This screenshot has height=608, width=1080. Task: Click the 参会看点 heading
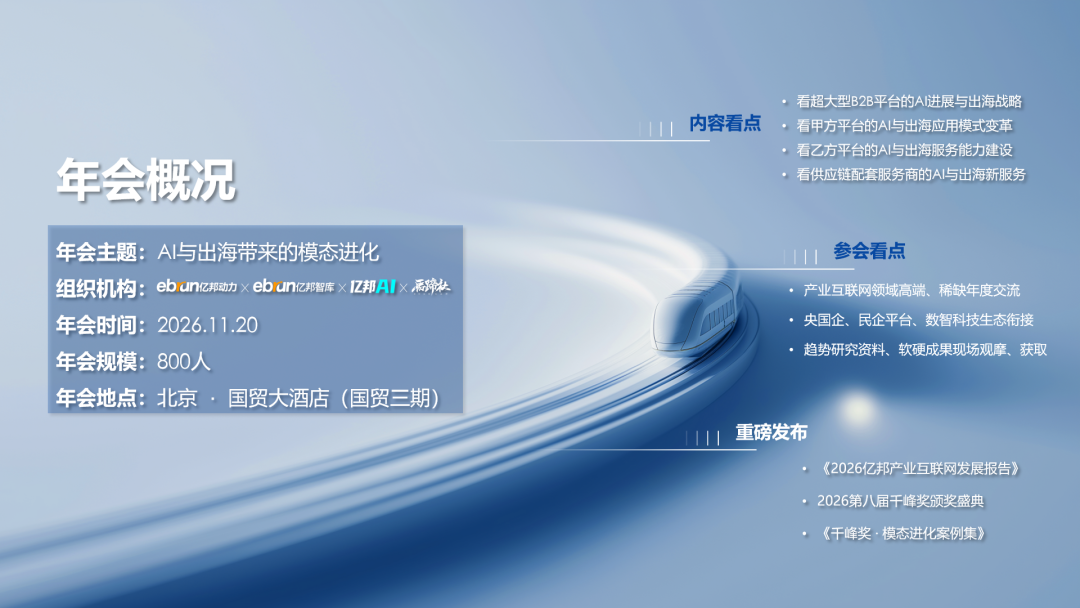coord(869,251)
